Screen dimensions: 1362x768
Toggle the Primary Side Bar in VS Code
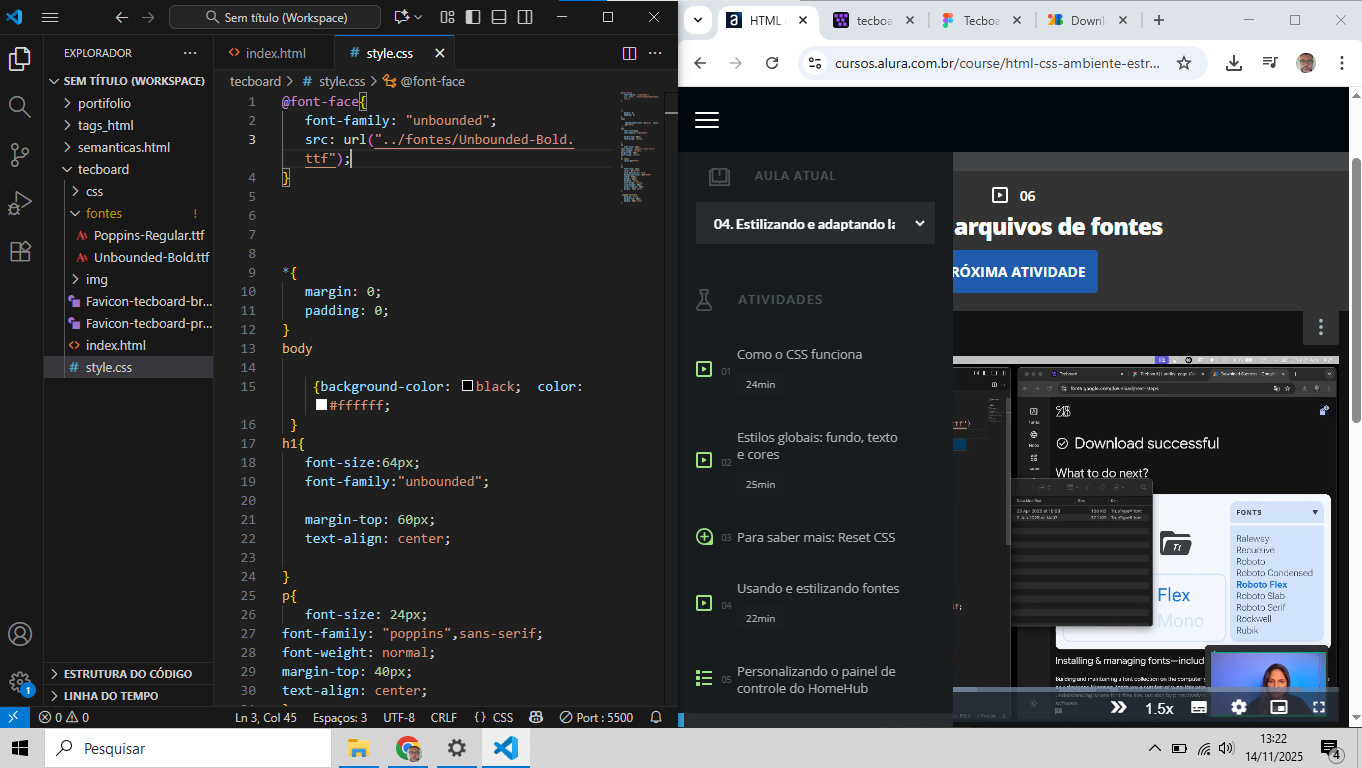(x=473, y=17)
